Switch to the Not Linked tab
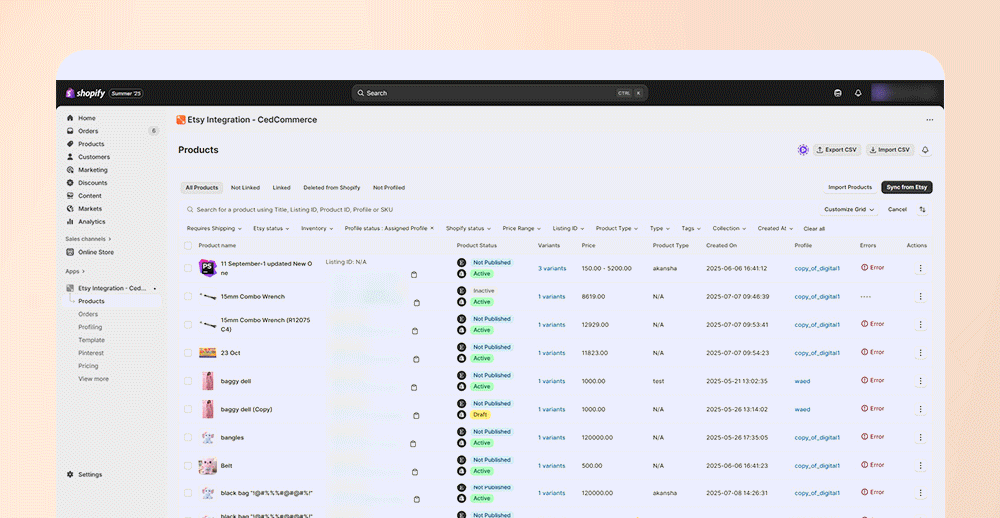The width and height of the screenshot is (1000, 518). tap(246, 188)
